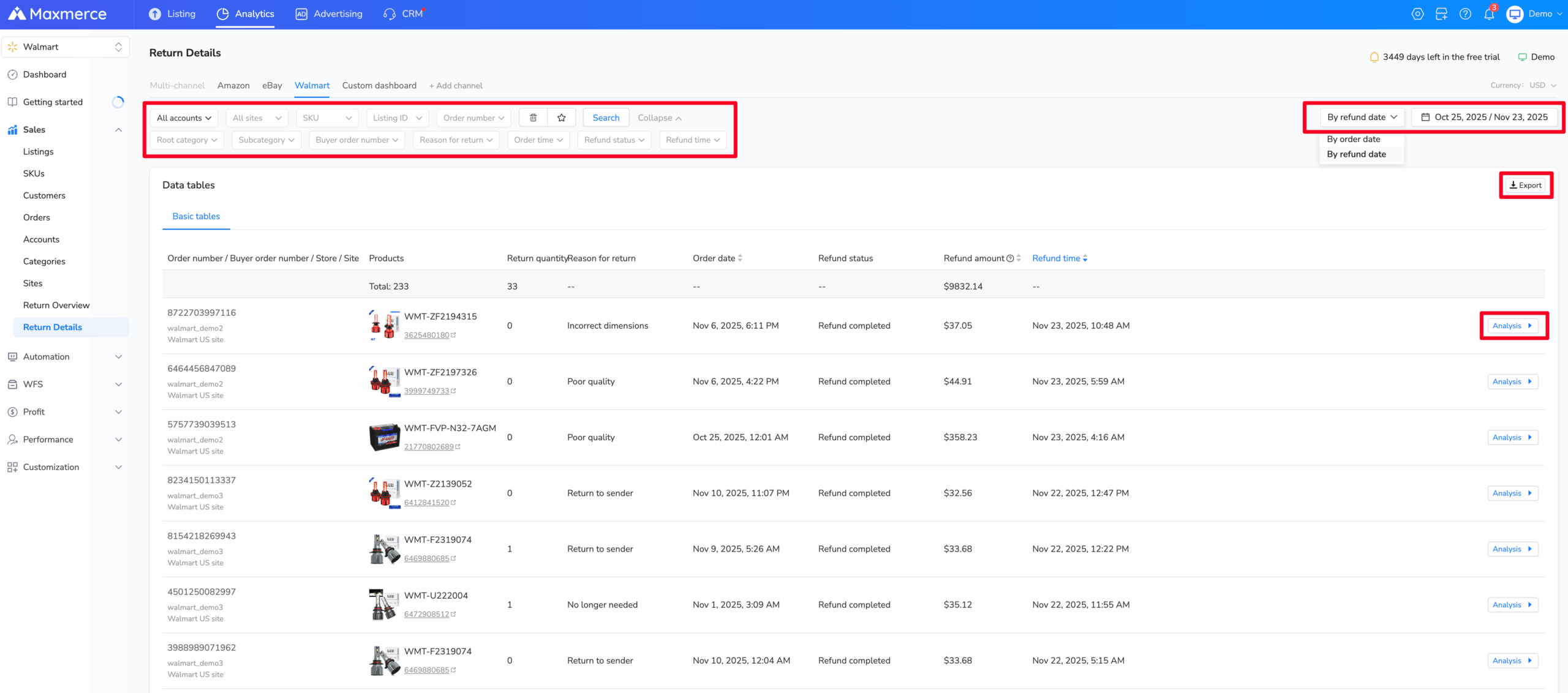Click WMT-FVP-N32-7AGM battery thumbnail

tap(385, 437)
